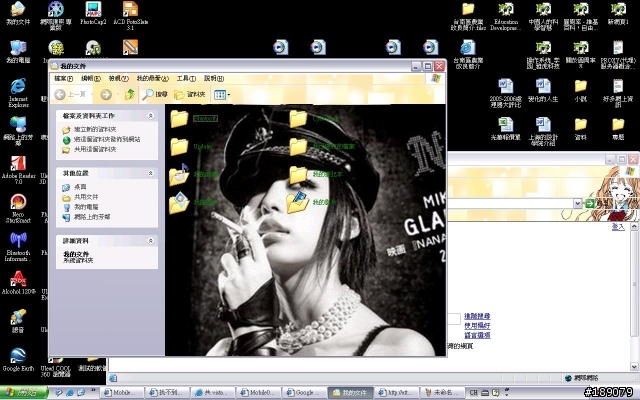640x400 pixels.
Task: Select the 我的電腦 desktop icon
Action: point(18,52)
